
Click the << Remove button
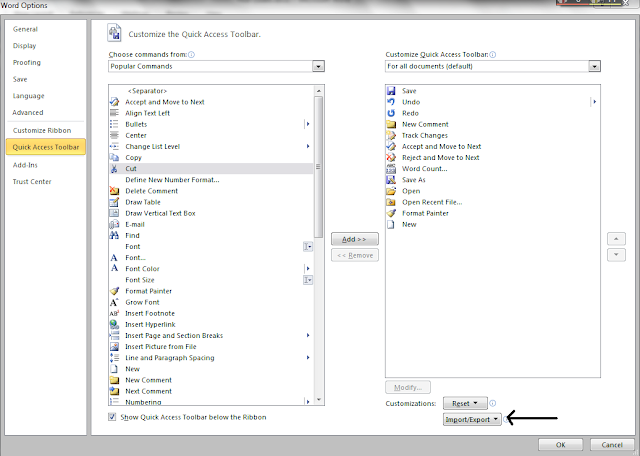coord(355,255)
